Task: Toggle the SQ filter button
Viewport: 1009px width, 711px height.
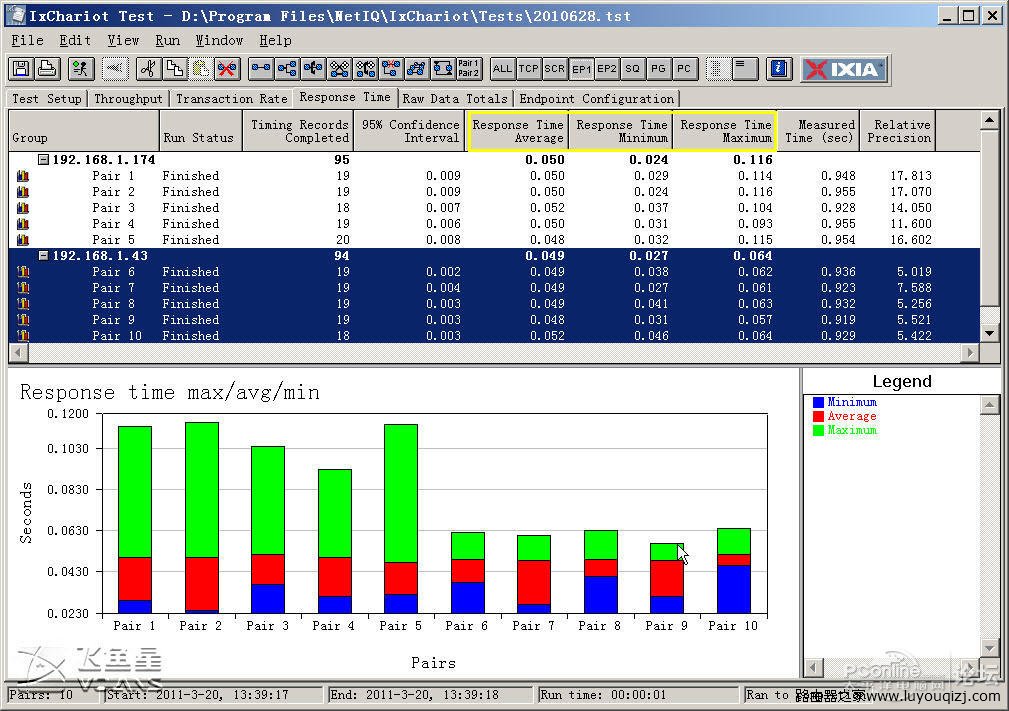Action: pyautogui.click(x=633, y=69)
